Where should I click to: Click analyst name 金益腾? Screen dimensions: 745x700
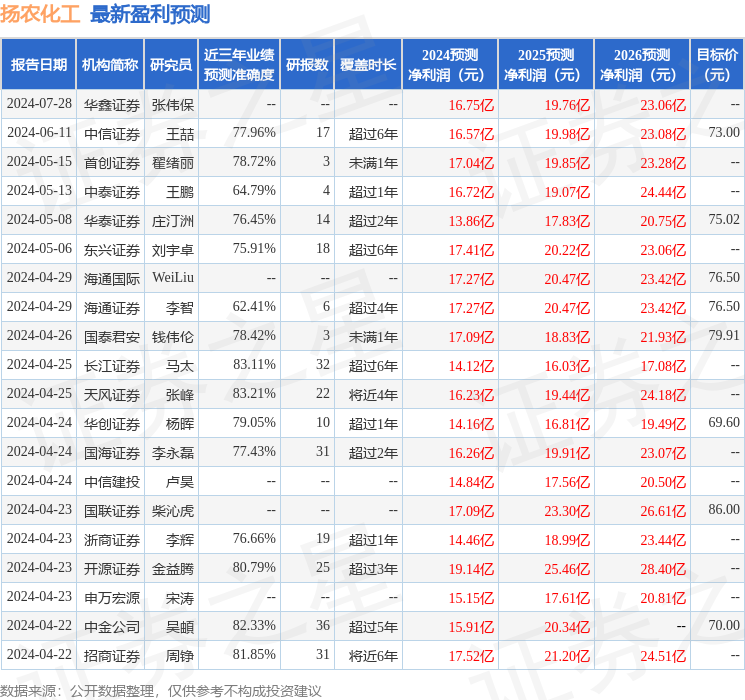(173, 569)
